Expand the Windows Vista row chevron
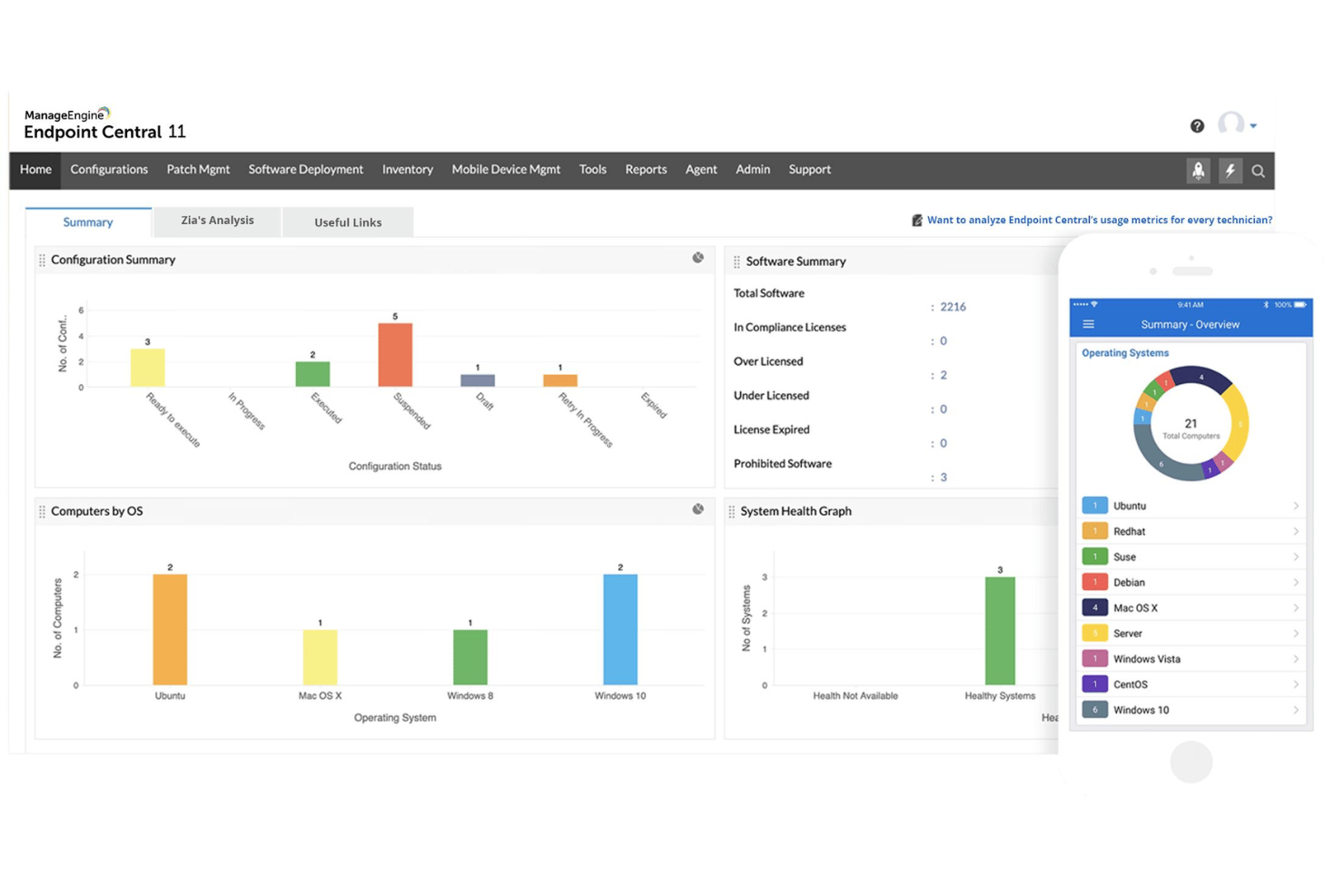The height and width of the screenshot is (896, 1344). pyautogui.click(x=1296, y=659)
